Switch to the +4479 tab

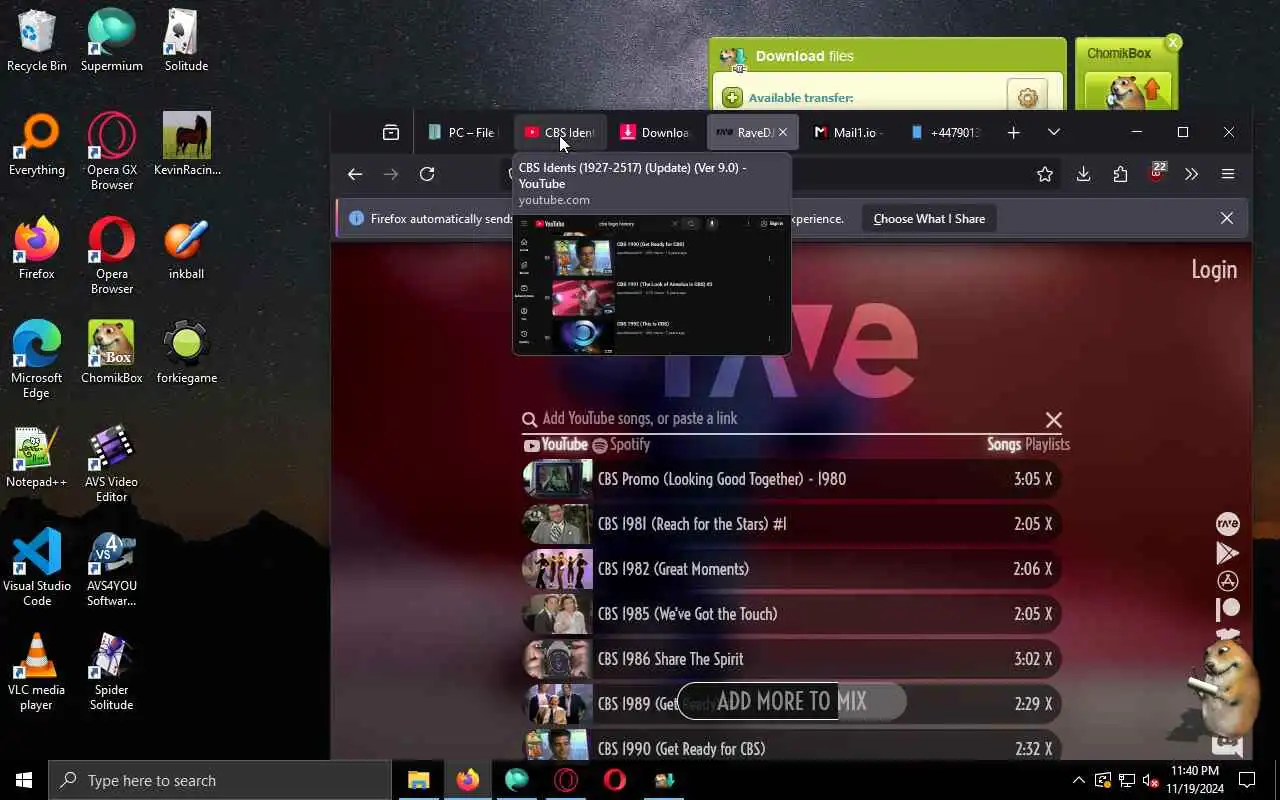[945, 132]
